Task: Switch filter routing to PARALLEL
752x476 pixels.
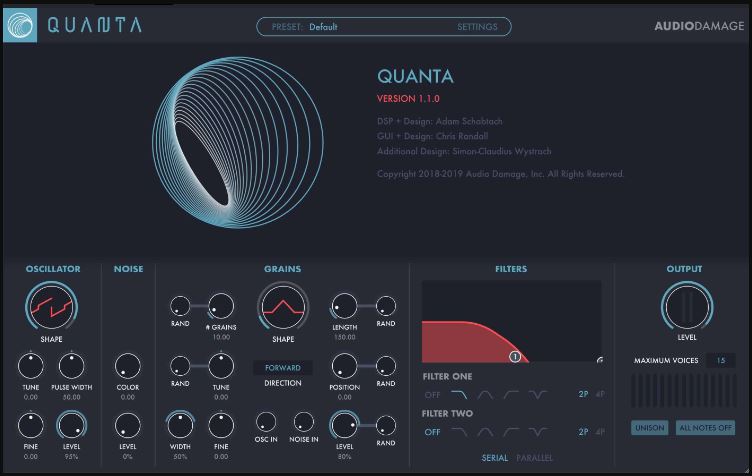Action: pos(534,458)
